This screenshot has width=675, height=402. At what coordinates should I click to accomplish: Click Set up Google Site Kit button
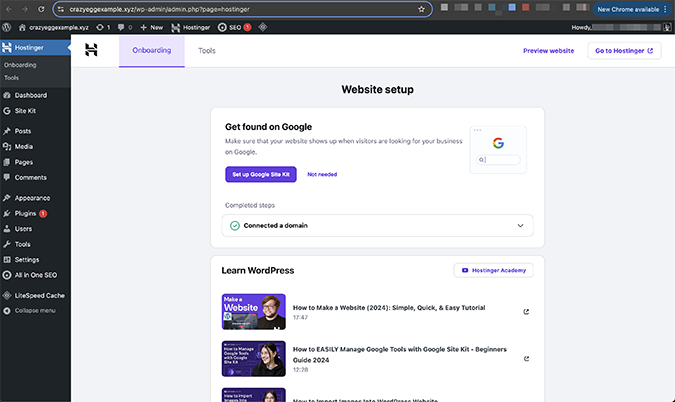pyautogui.click(x=261, y=174)
